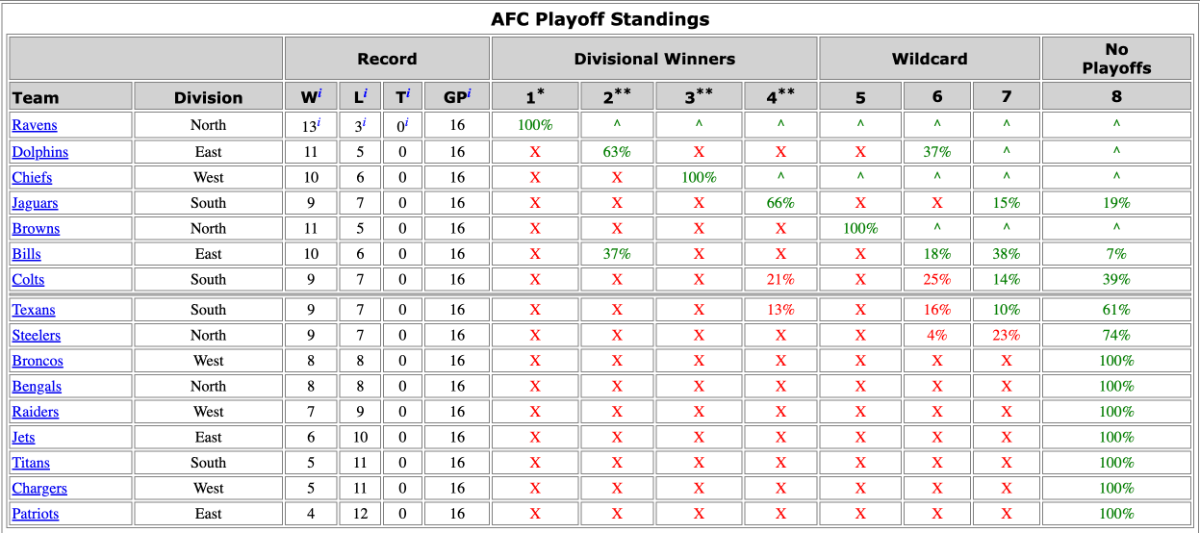The width and height of the screenshot is (1200, 533).
Task: Click the info superscript beside GP header
Action: [468, 93]
